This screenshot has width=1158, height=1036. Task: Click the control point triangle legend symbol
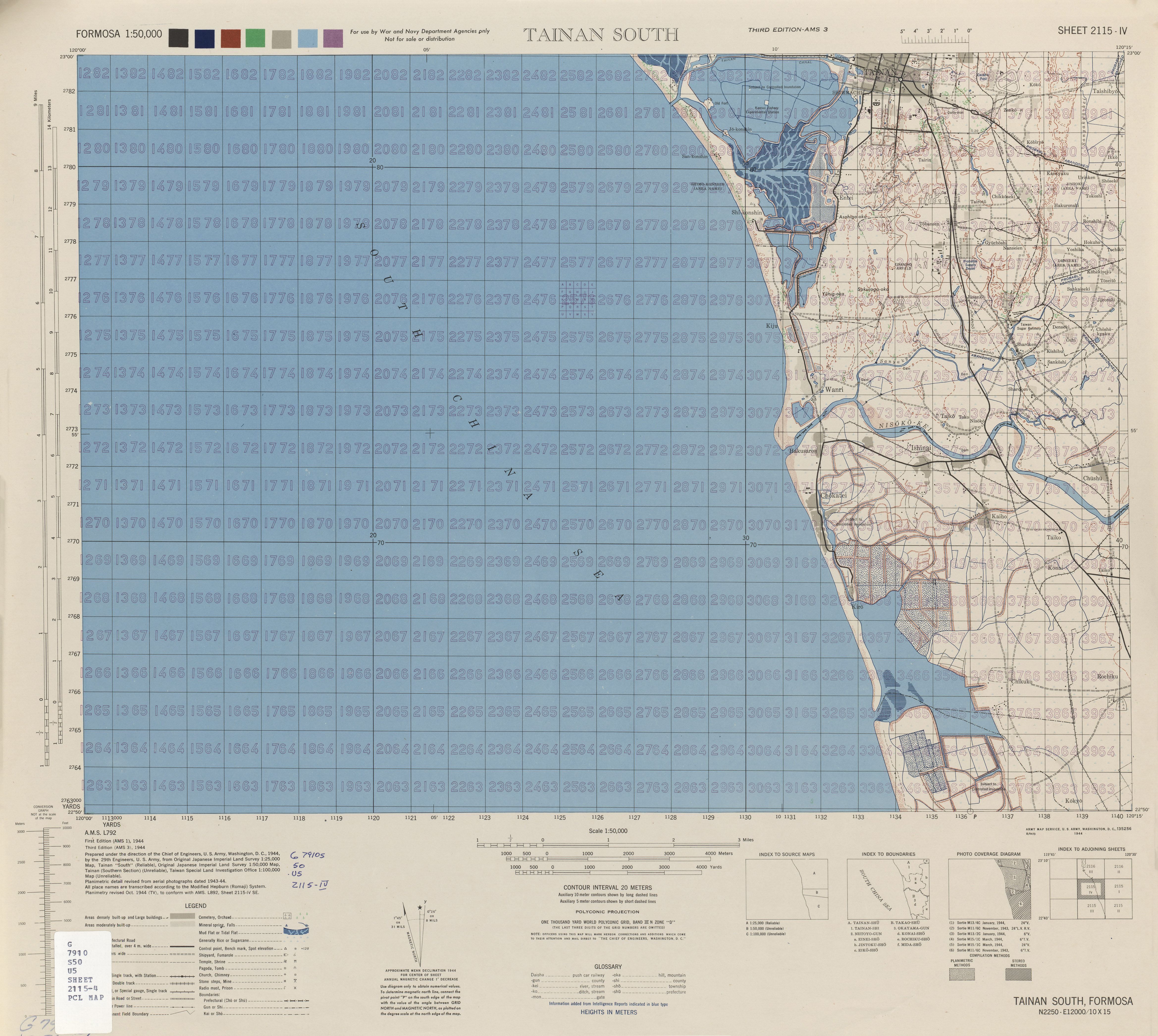click(286, 948)
